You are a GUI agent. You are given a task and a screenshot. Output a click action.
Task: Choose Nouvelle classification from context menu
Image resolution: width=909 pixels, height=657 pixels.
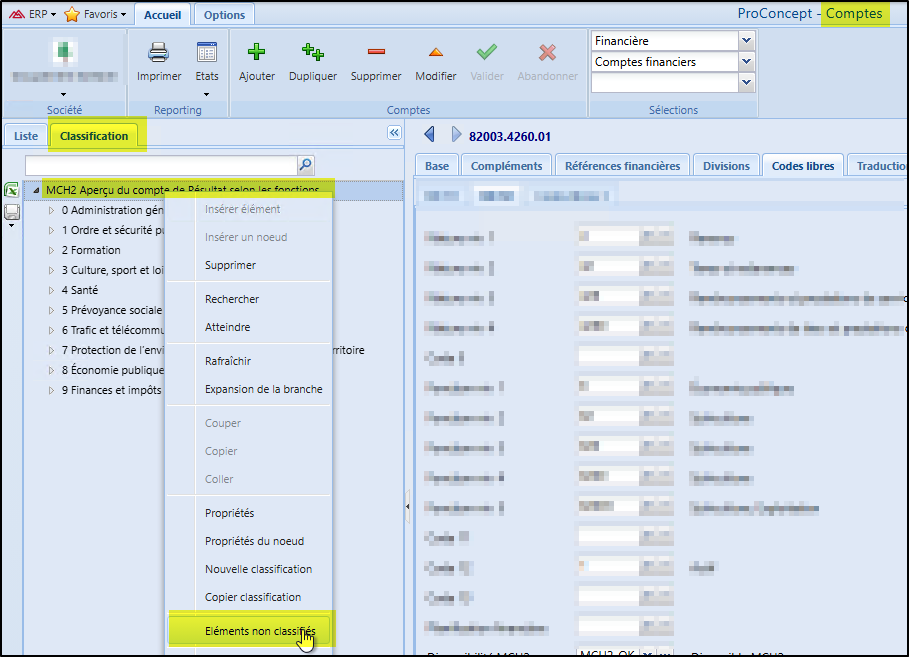(x=258, y=569)
